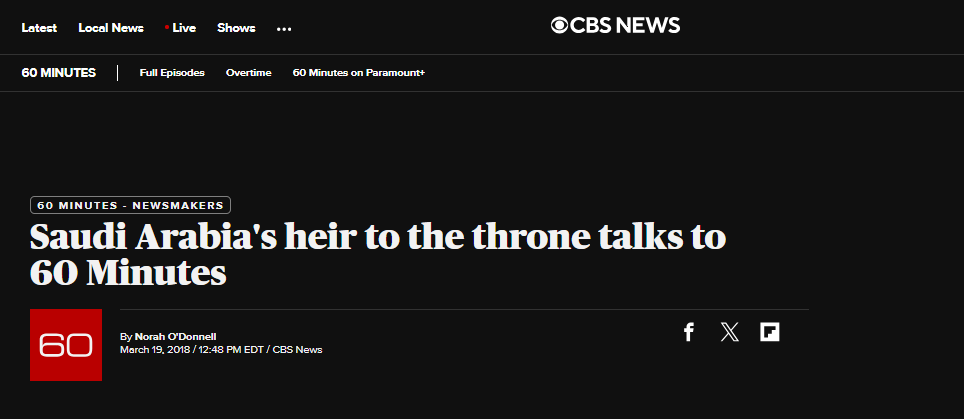Open 60 Minutes on Paramount+ link
This screenshot has width=964, height=419.
point(359,73)
